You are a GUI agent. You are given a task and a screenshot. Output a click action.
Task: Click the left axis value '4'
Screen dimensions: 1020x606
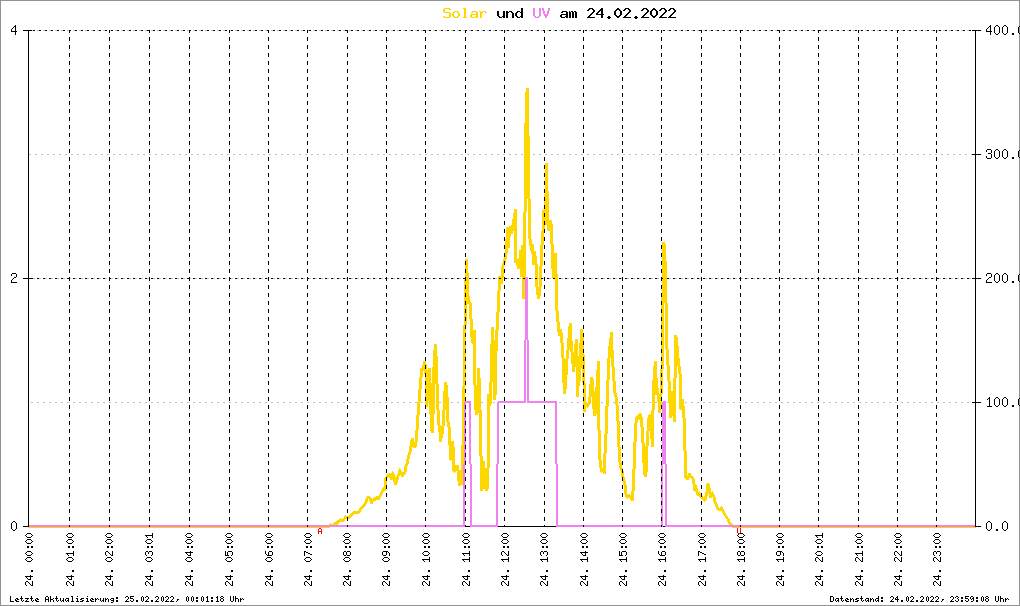coord(14,31)
